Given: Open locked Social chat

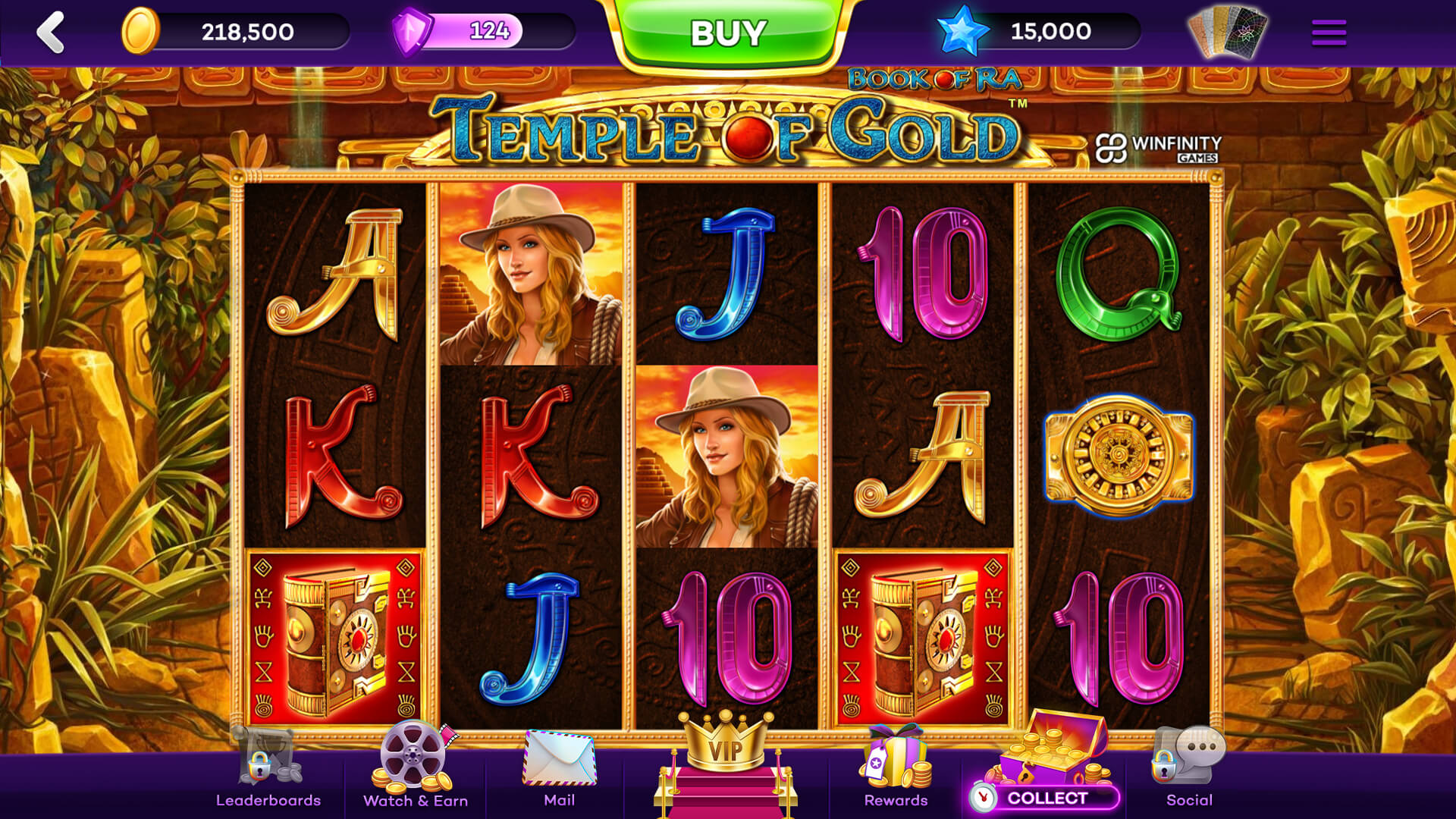Looking at the screenshot, I should click(1188, 767).
